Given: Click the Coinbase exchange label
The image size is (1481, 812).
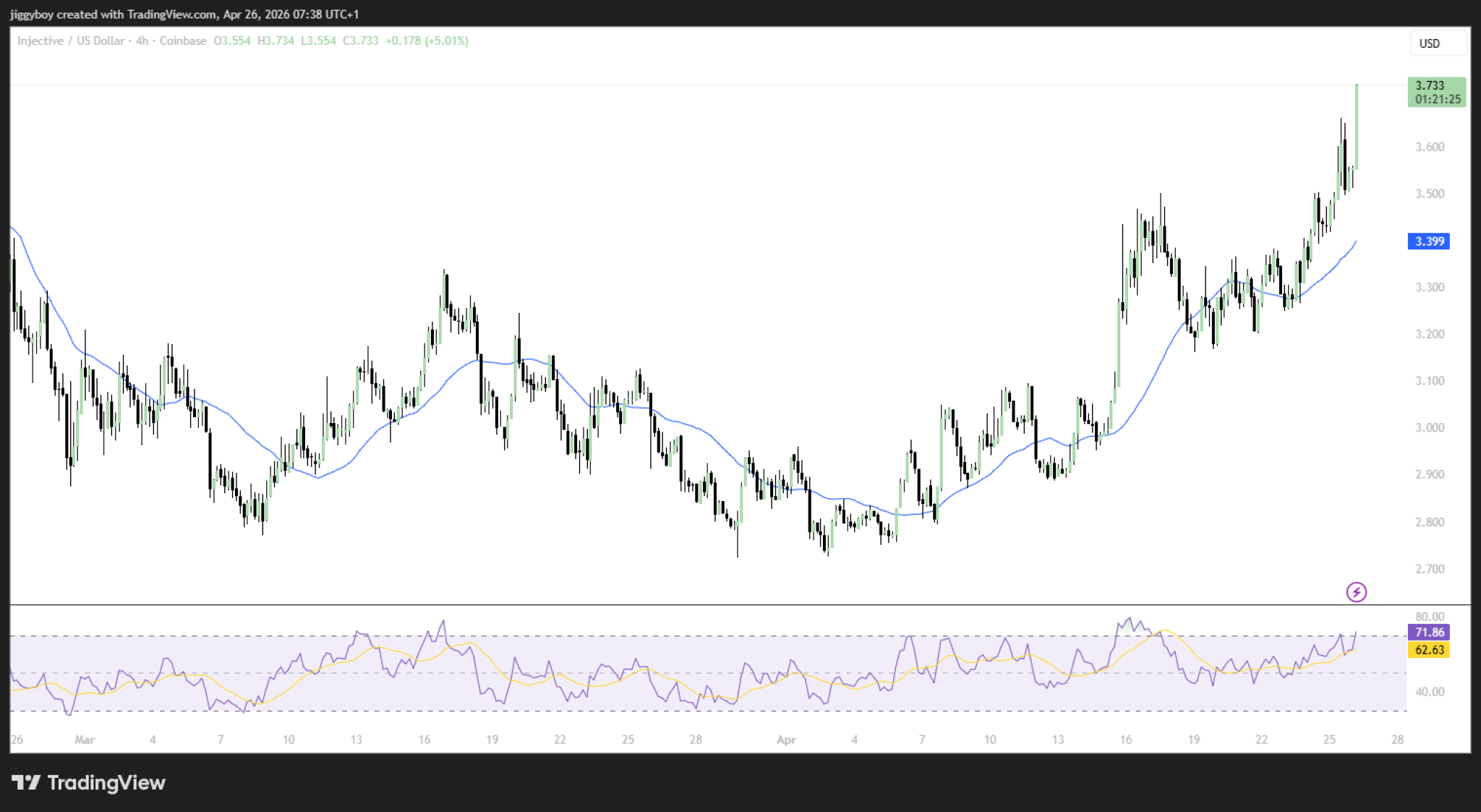Looking at the screenshot, I should (x=182, y=41).
